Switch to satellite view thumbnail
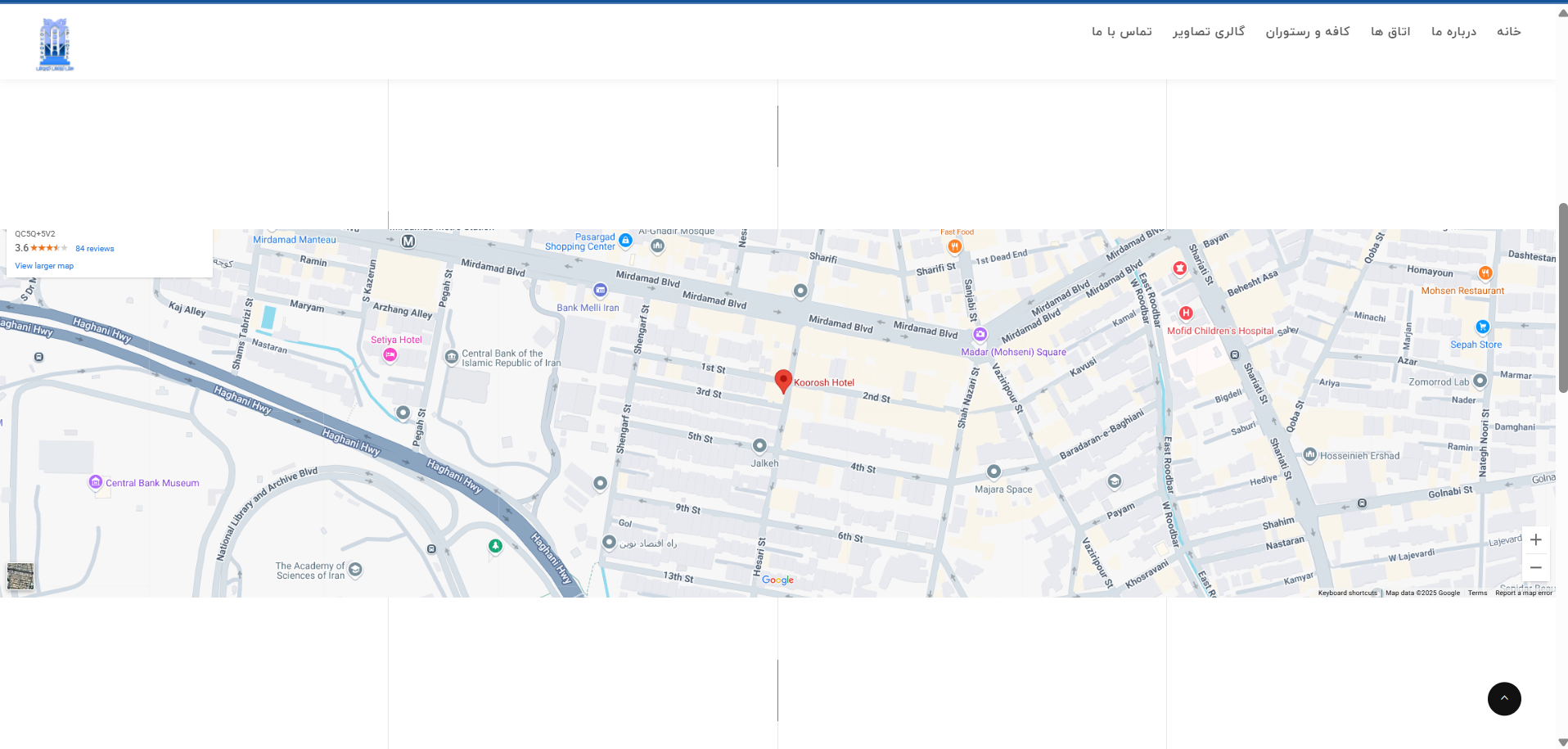 click(20, 576)
